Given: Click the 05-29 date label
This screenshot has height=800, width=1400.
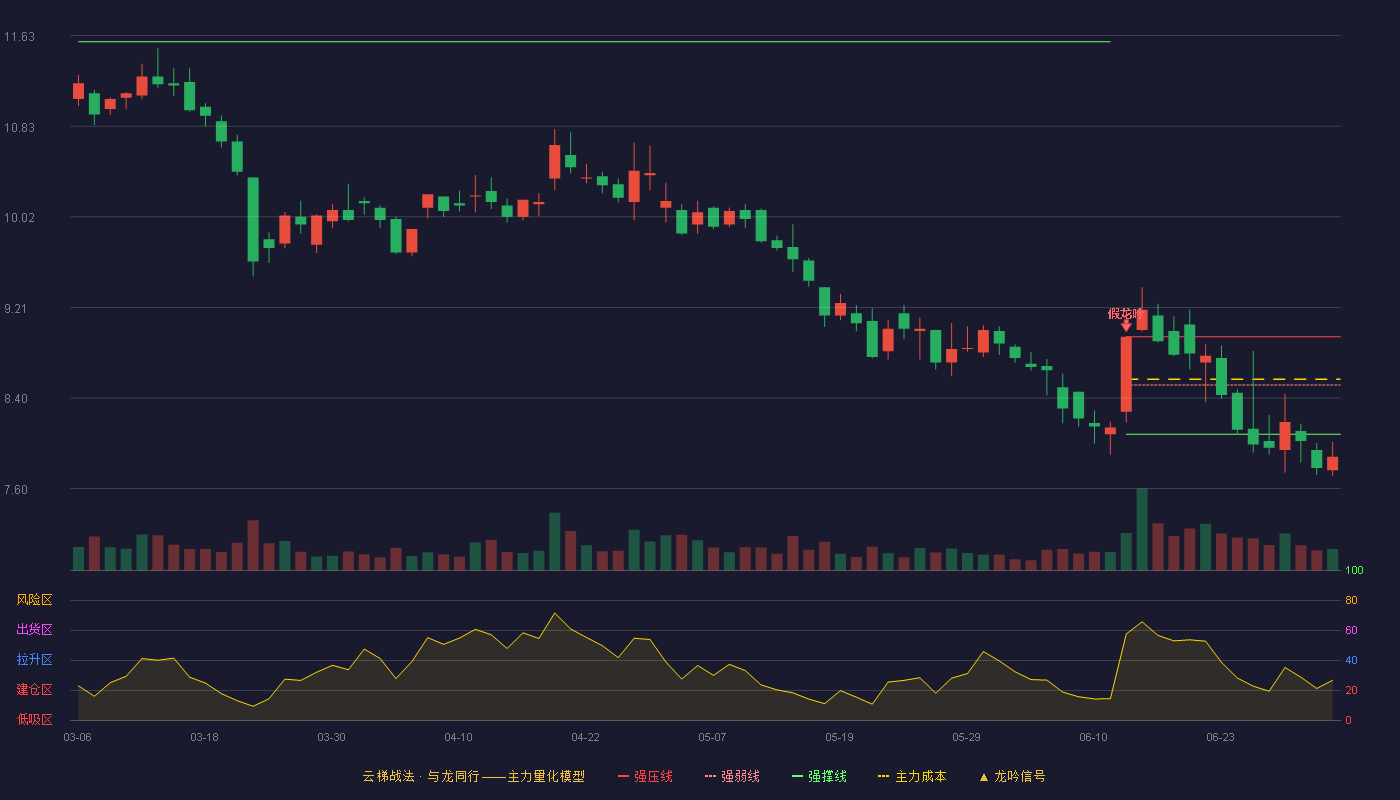Looking at the screenshot, I should coord(966,737).
